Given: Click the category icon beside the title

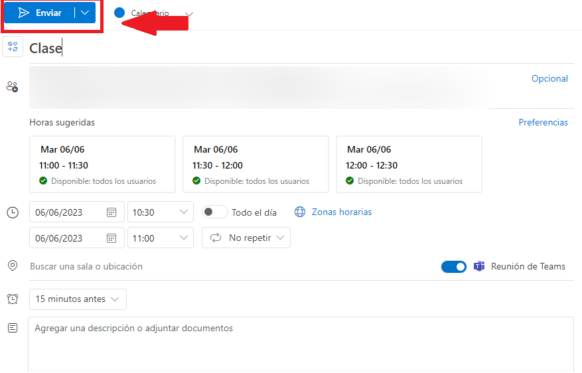Looking at the screenshot, I should point(13,47).
